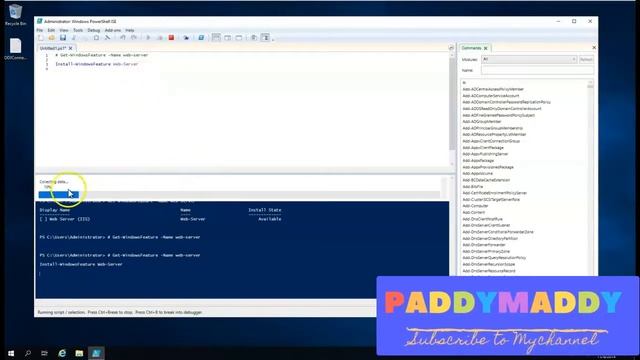Viewport: 640px width, 360px height.
Task: Open the View menu
Action: click(x=64, y=30)
